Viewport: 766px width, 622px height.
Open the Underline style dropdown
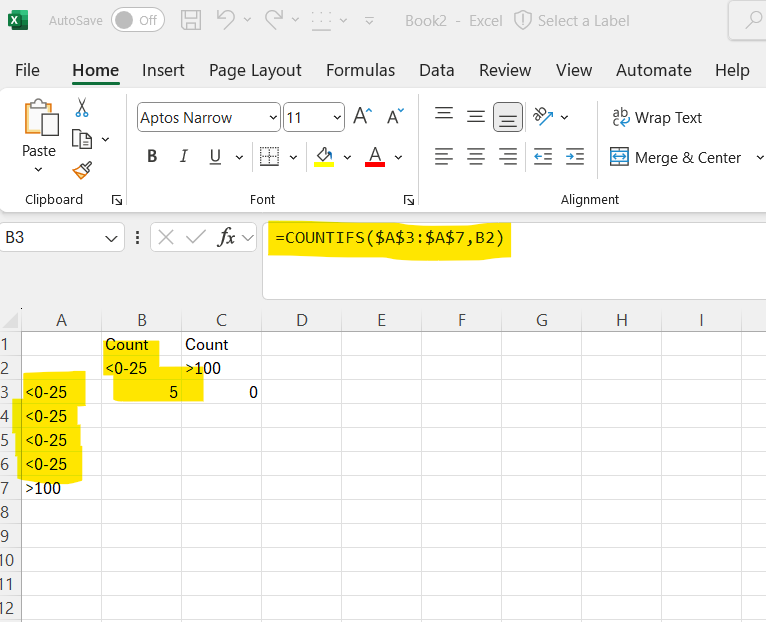tap(239, 157)
